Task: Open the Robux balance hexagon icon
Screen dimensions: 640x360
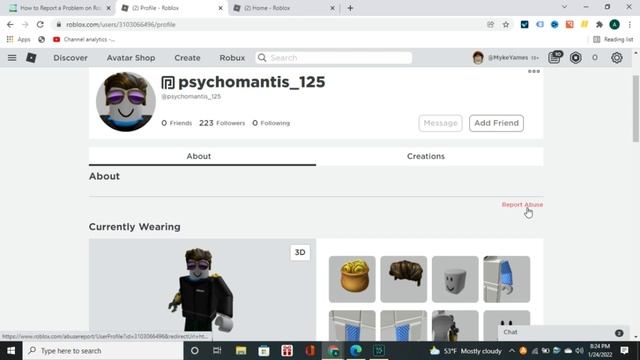Action: pyautogui.click(x=576, y=58)
